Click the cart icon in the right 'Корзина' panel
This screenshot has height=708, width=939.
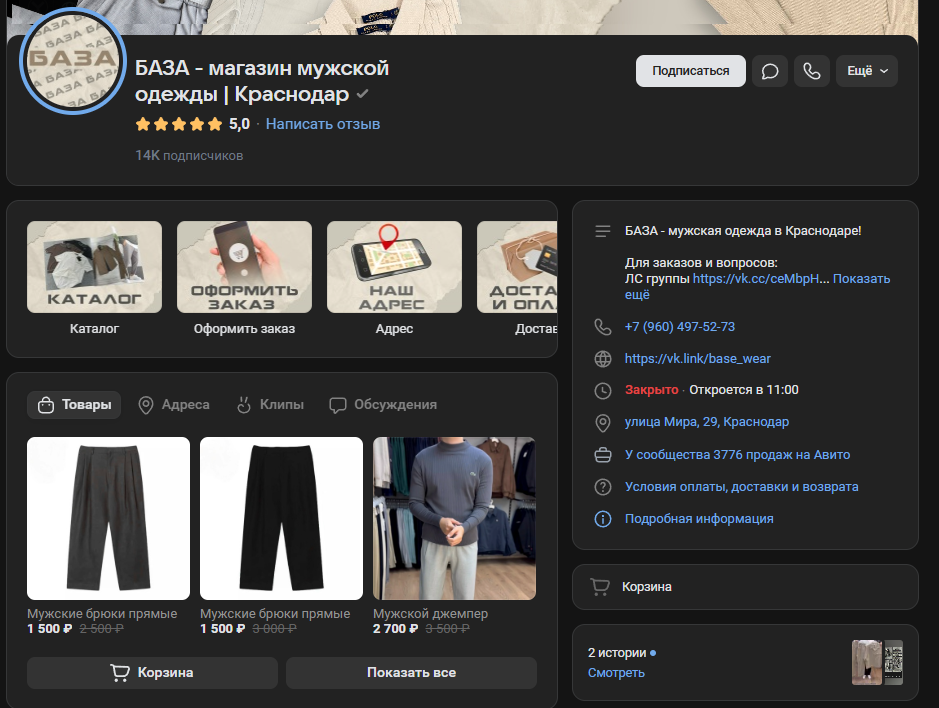[600, 587]
